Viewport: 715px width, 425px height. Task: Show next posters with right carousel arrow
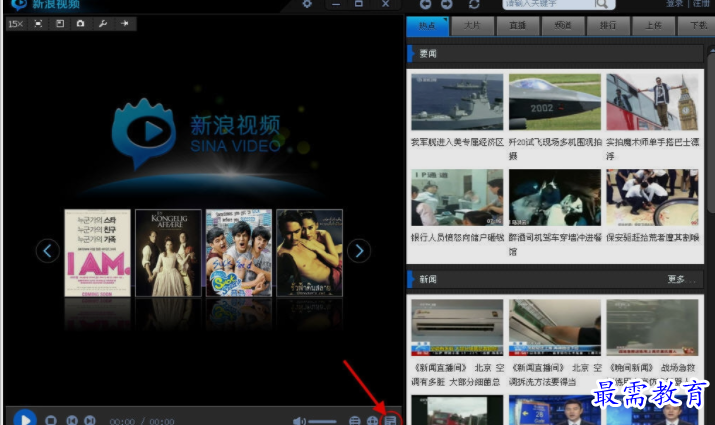(359, 250)
